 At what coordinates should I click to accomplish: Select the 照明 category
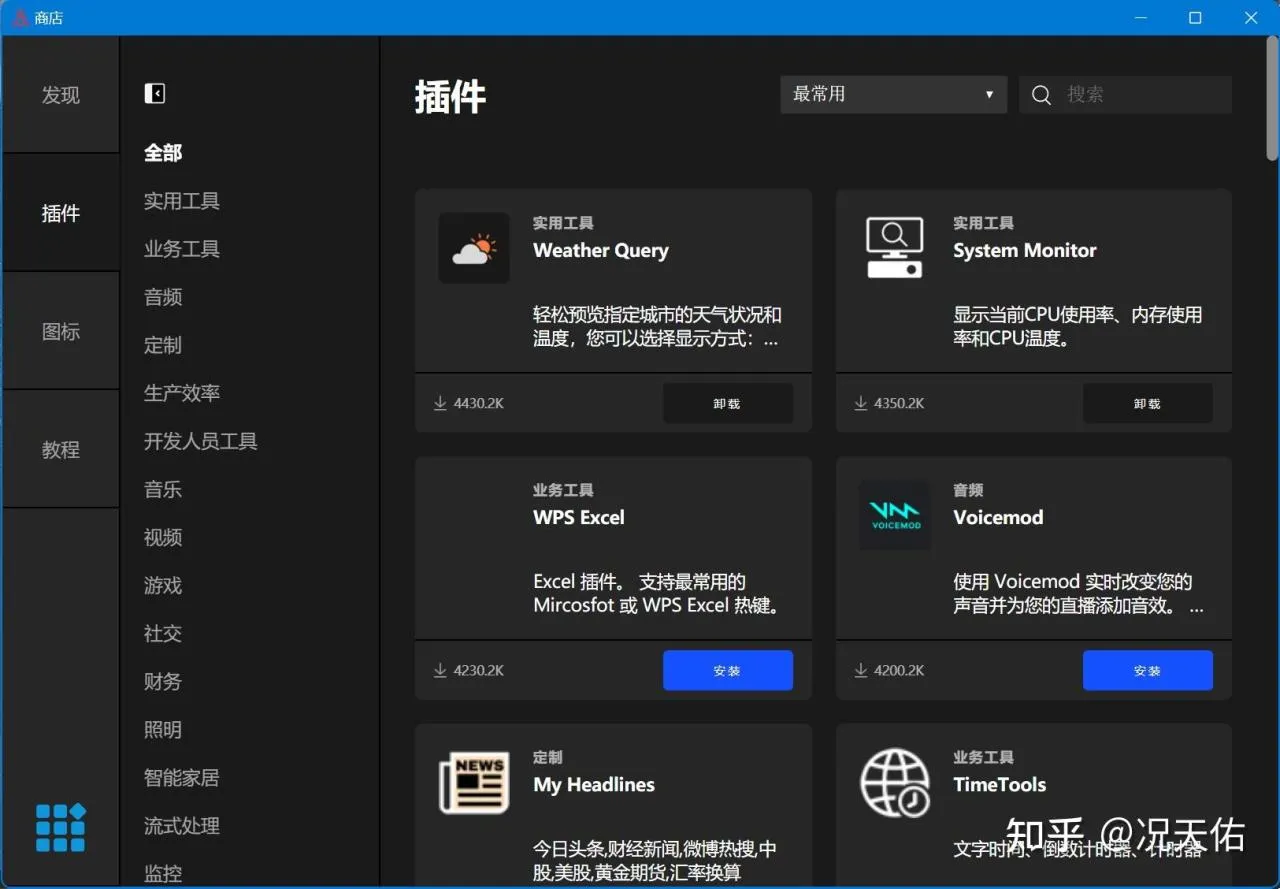163,729
